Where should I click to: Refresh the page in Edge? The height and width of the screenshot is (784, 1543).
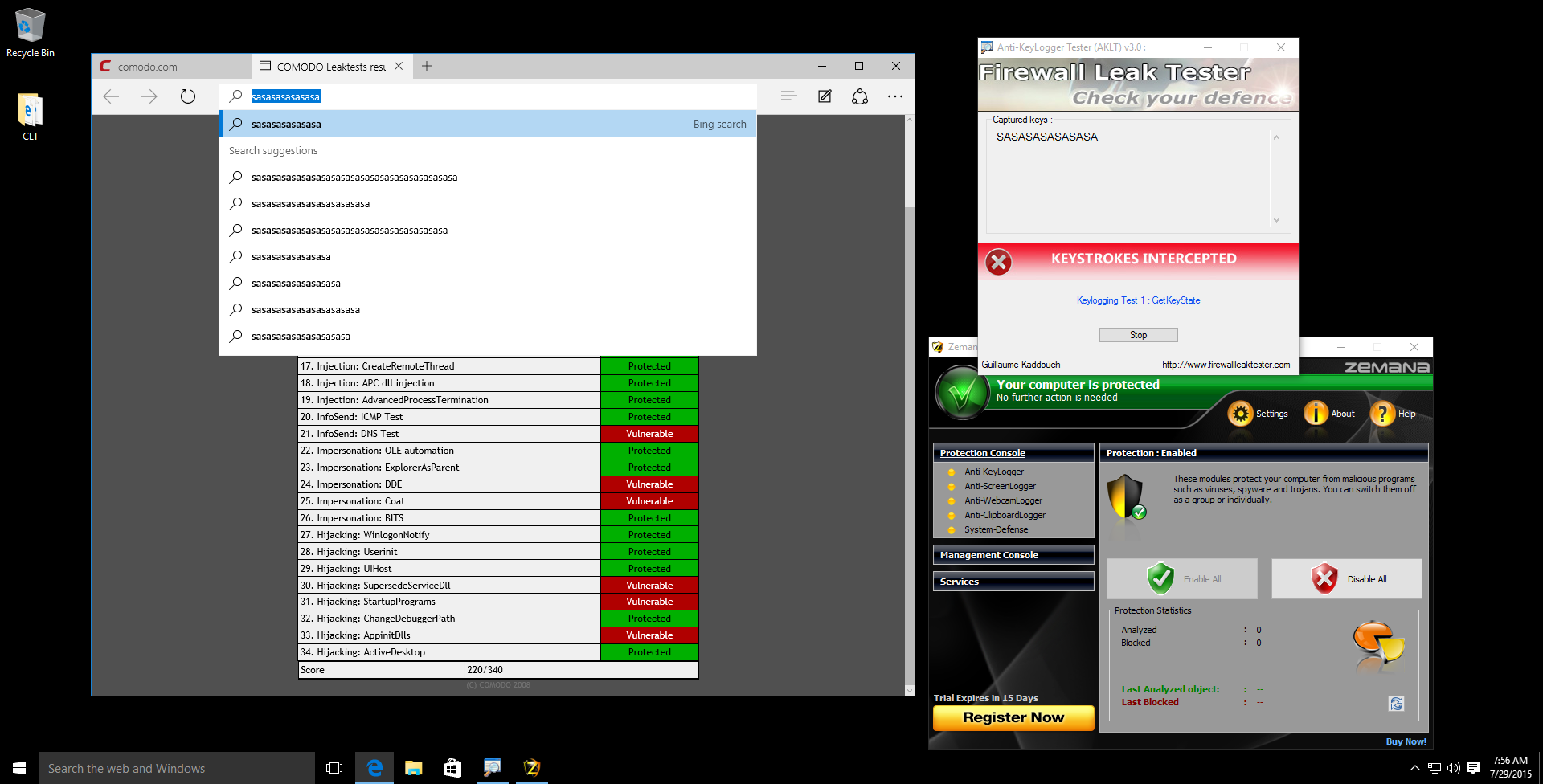(188, 96)
